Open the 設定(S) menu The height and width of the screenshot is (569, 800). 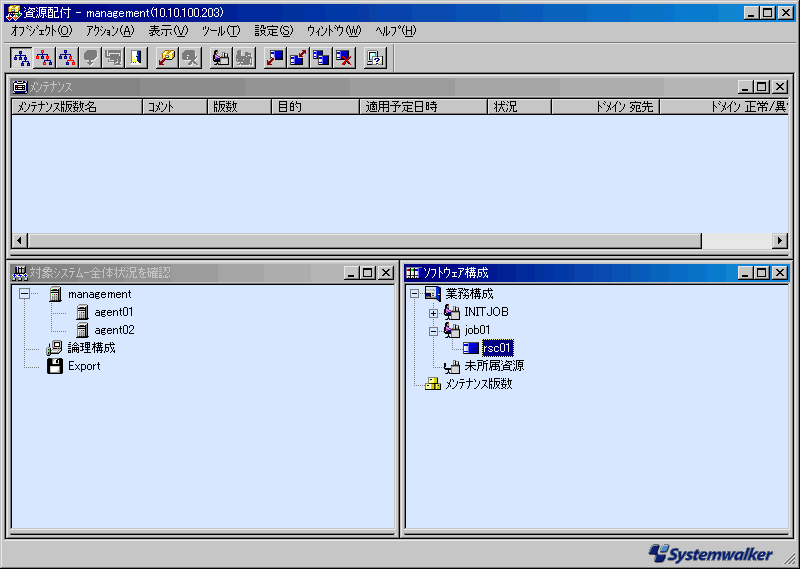point(274,31)
